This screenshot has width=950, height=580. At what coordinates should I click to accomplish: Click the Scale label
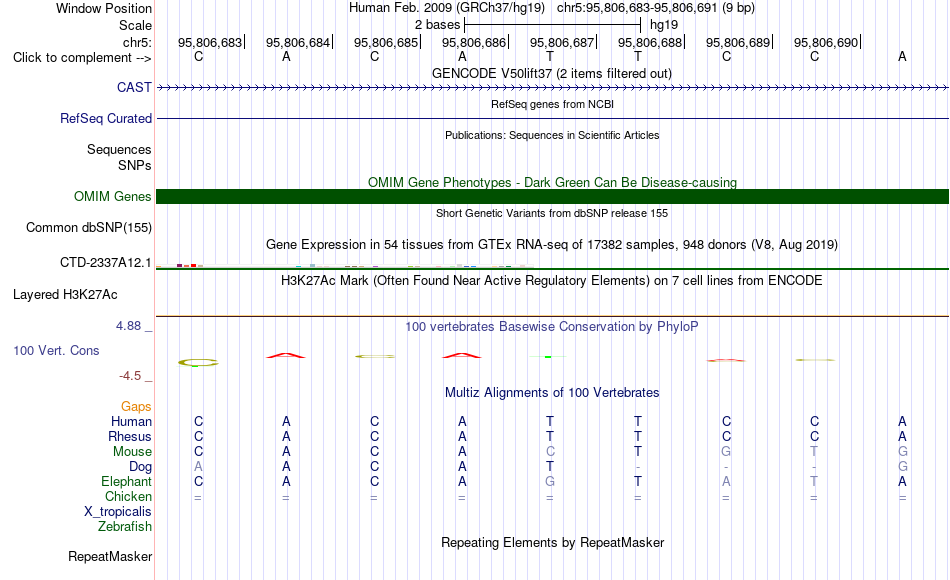(x=135, y=25)
